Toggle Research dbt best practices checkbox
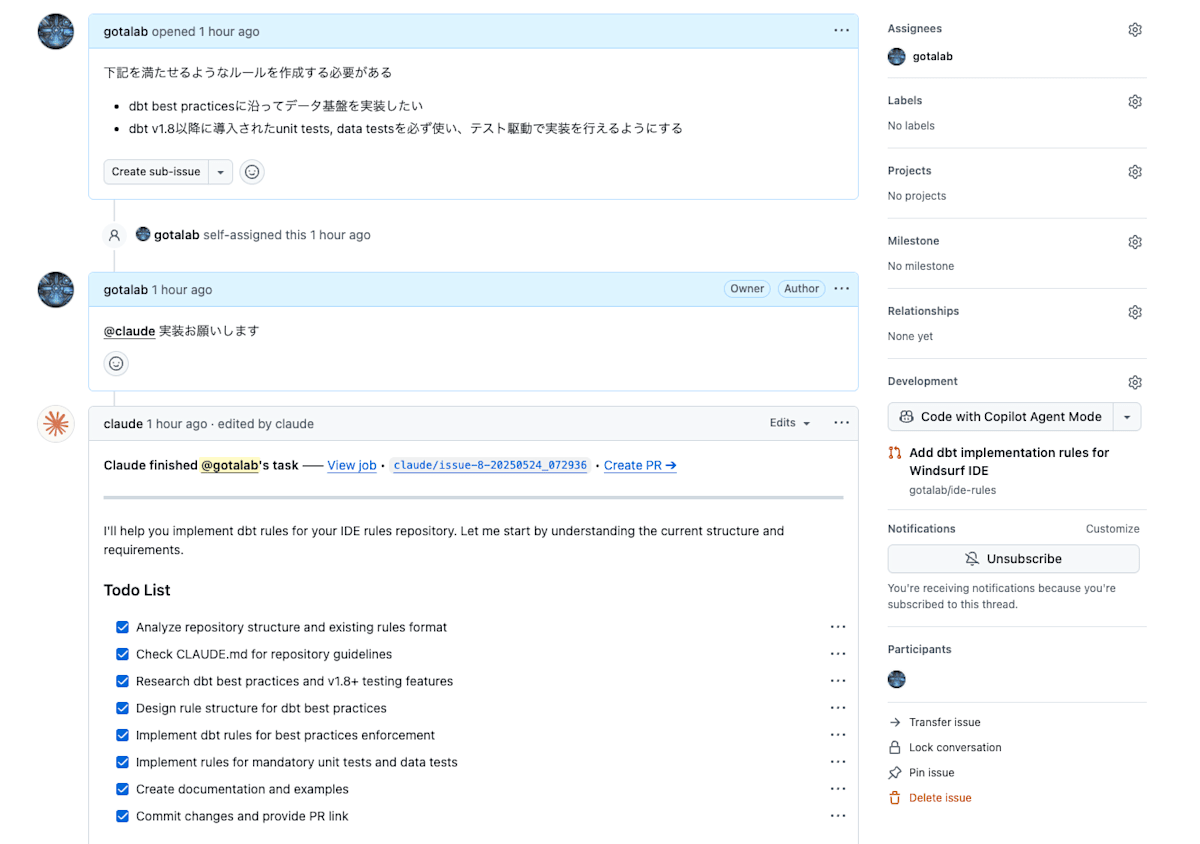1200x844 pixels. (x=123, y=681)
